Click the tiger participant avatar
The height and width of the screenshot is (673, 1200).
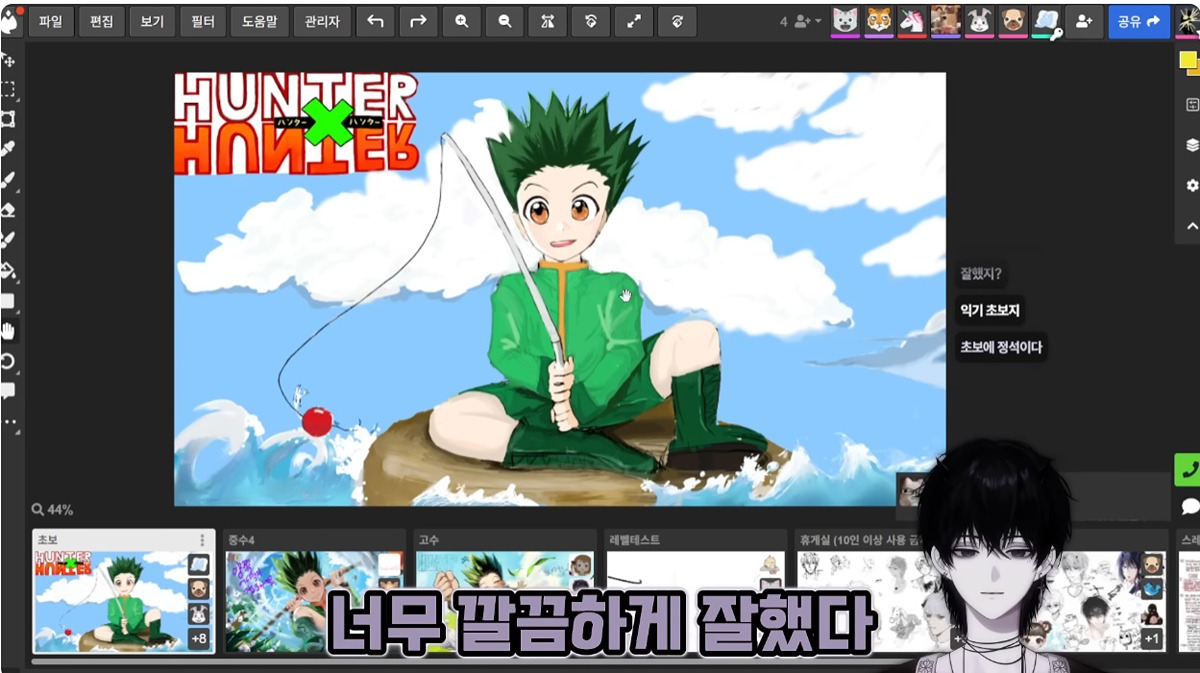pyautogui.click(x=879, y=20)
